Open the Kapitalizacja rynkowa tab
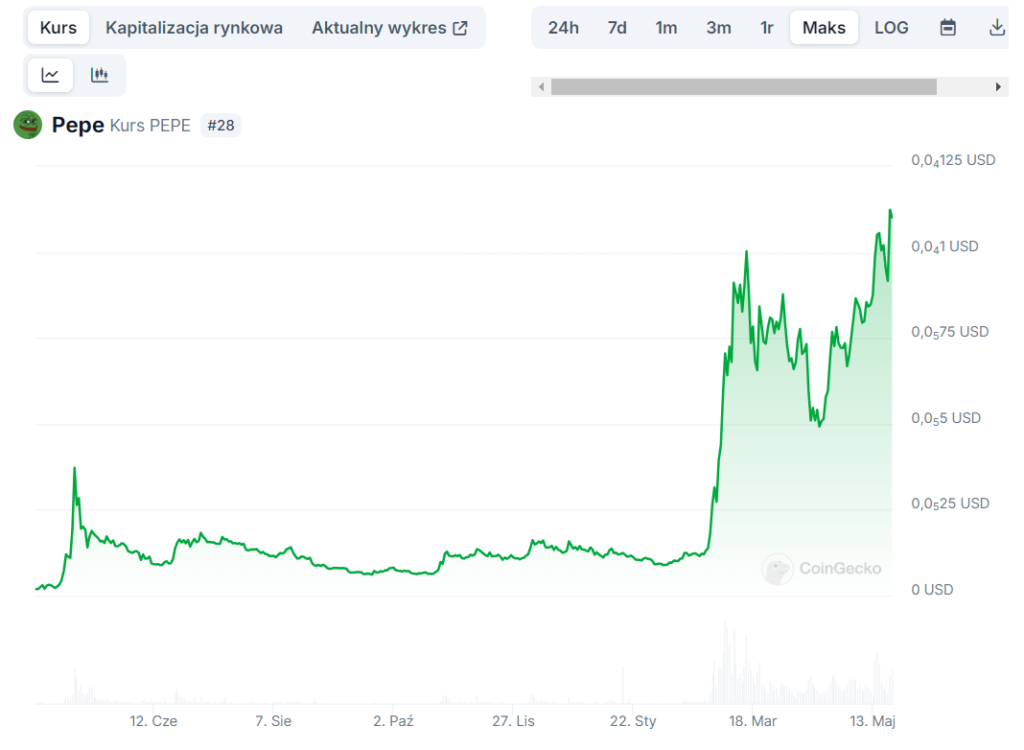Screen dimensions: 1024x750 (x=194, y=28)
